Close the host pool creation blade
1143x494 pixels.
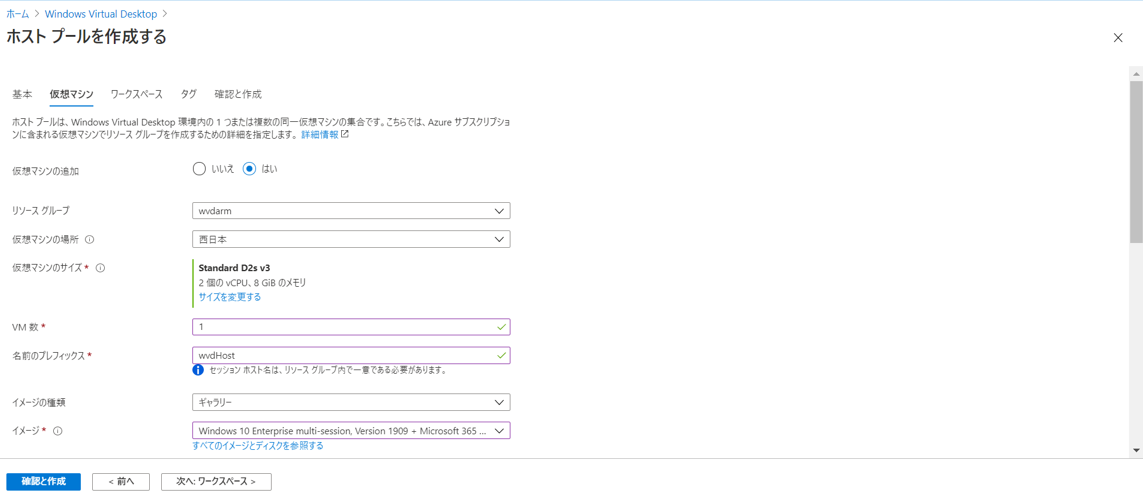tap(1117, 38)
